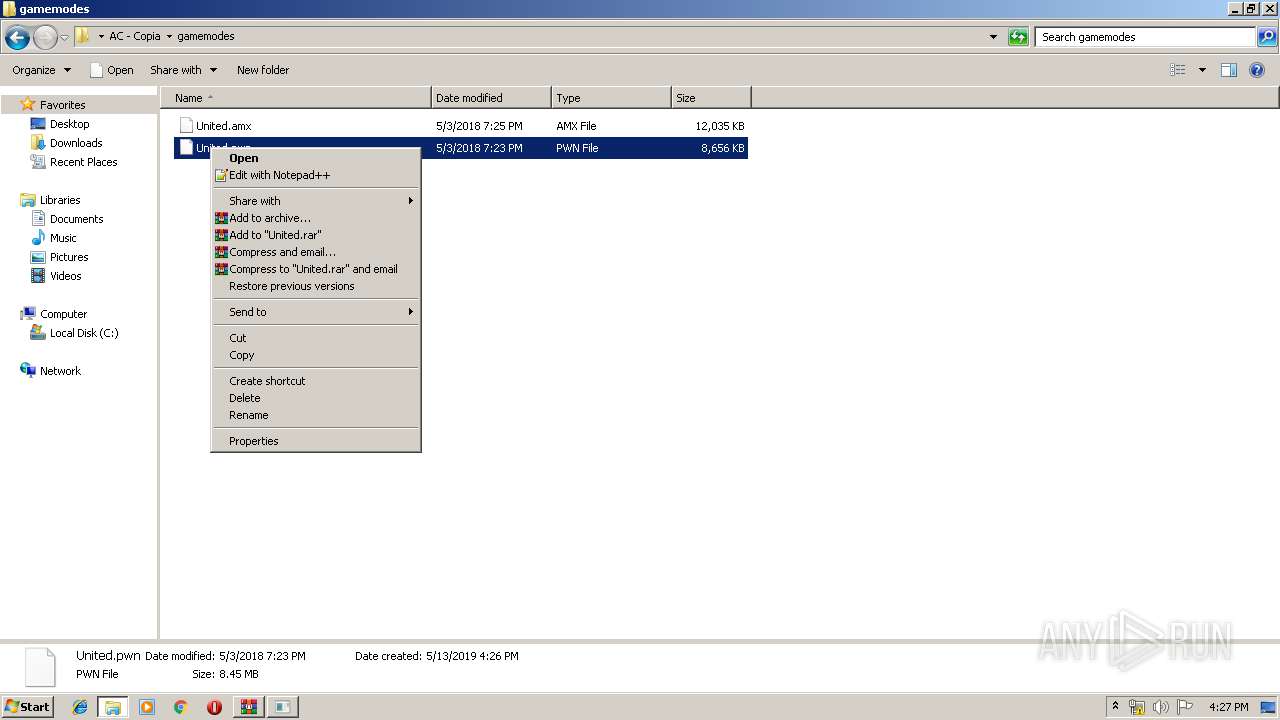Launch Opera browser from taskbar
The image size is (1280, 720).
pos(214,707)
